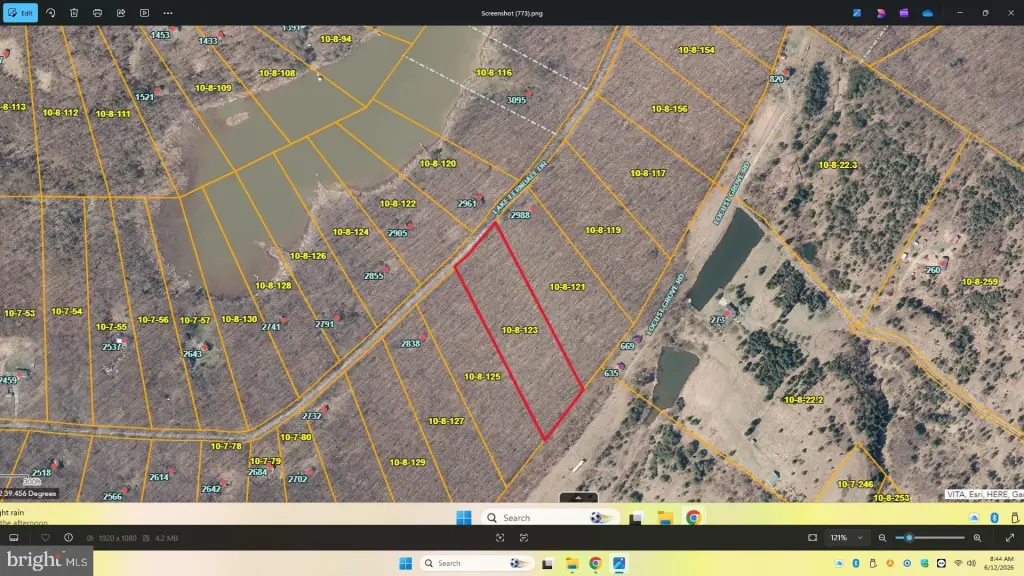Click the LAKE FERNDALE DR road label
1024x576 pixels.
(x=520, y=187)
